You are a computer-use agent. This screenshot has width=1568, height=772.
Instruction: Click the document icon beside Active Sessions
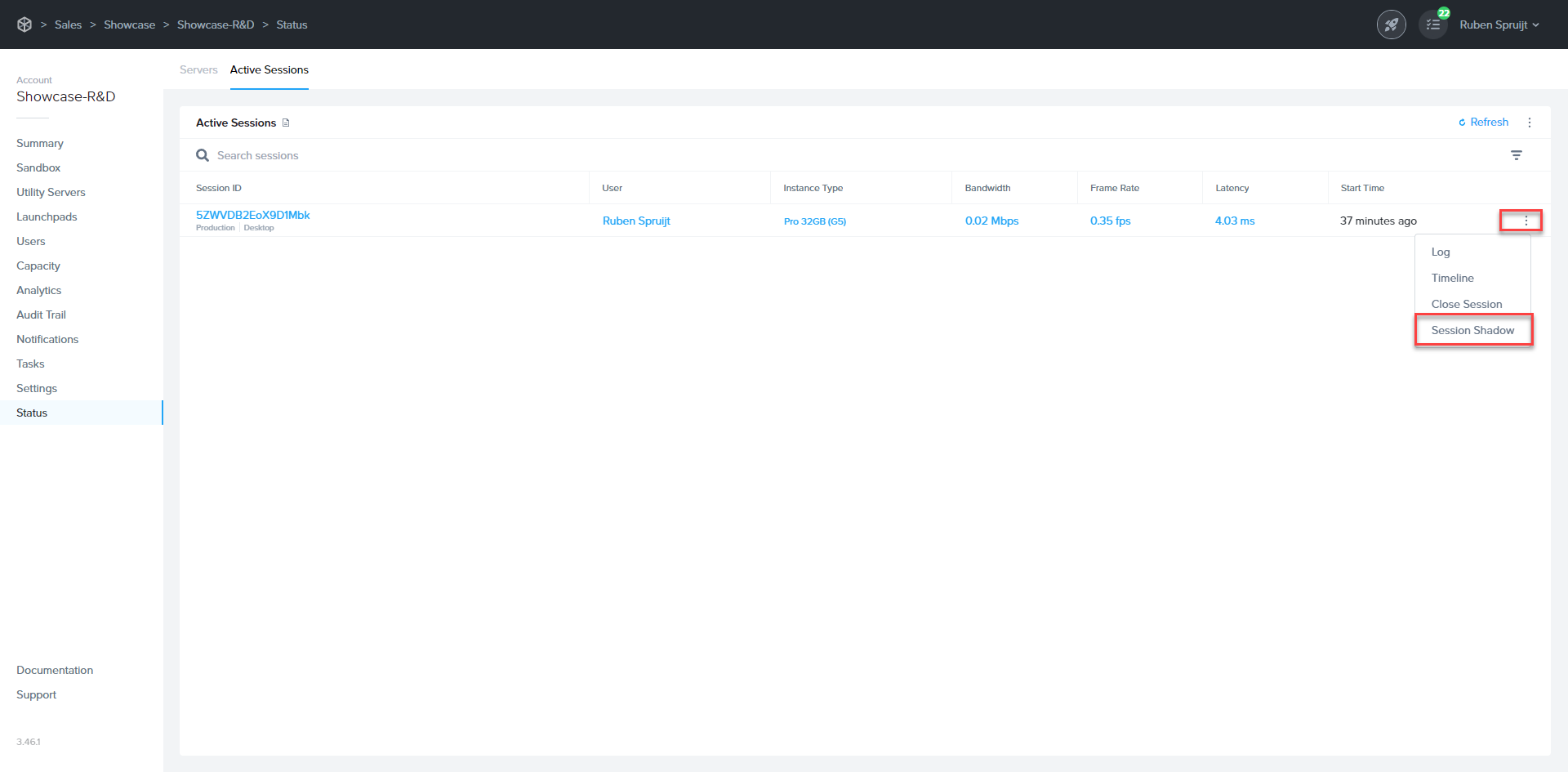click(286, 123)
